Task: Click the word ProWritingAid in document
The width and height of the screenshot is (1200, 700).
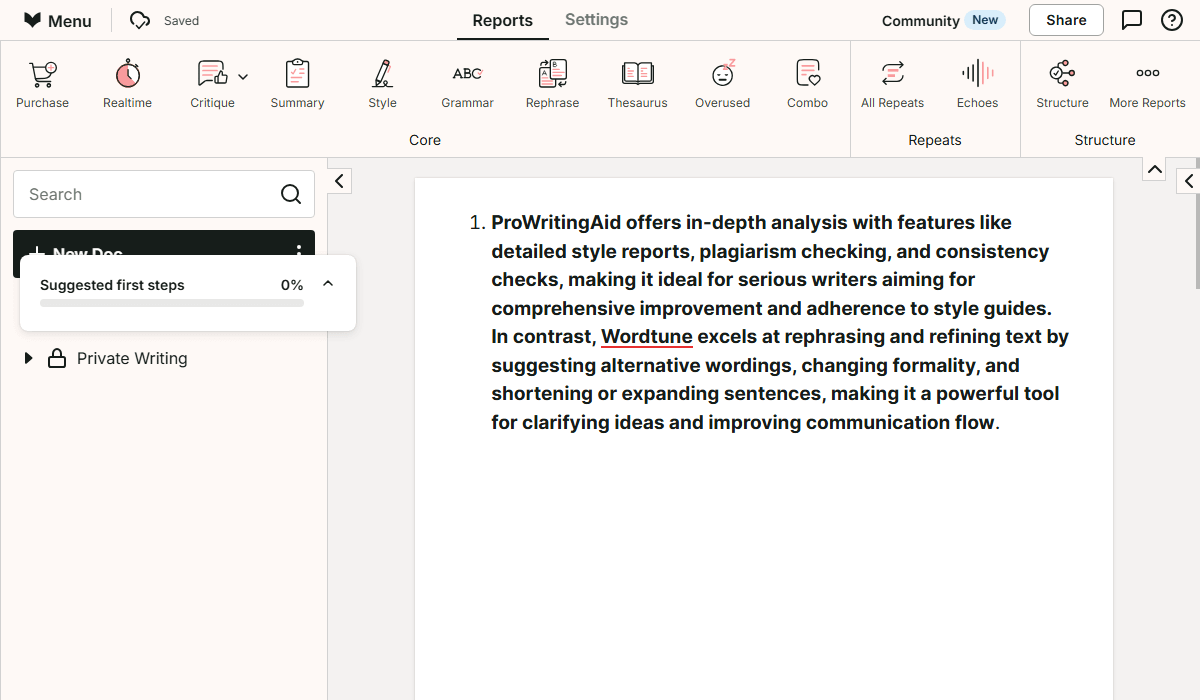Action: click(556, 223)
